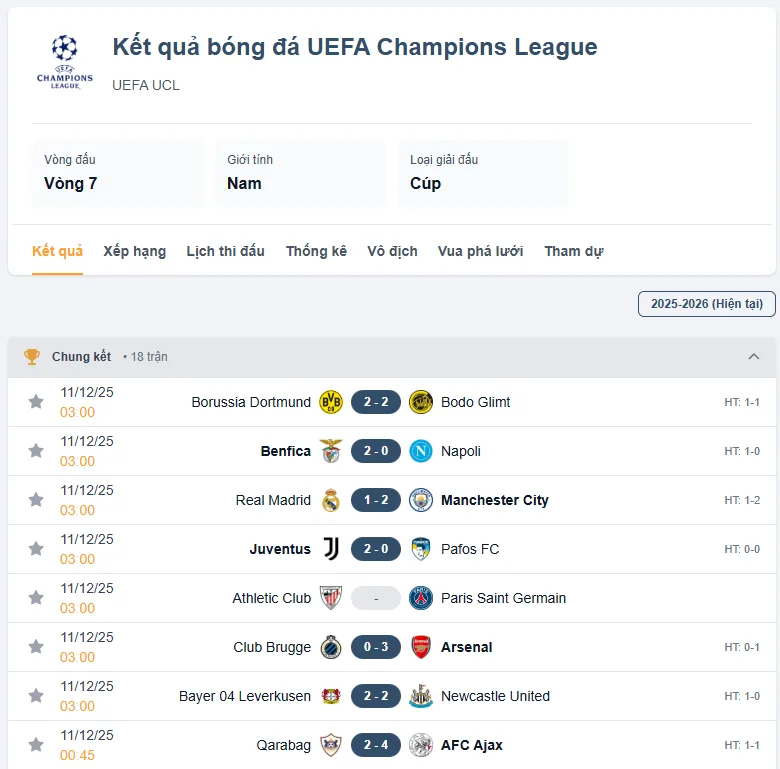This screenshot has width=780, height=769.
Task: Click the Benfica team crest
Action: (x=331, y=451)
